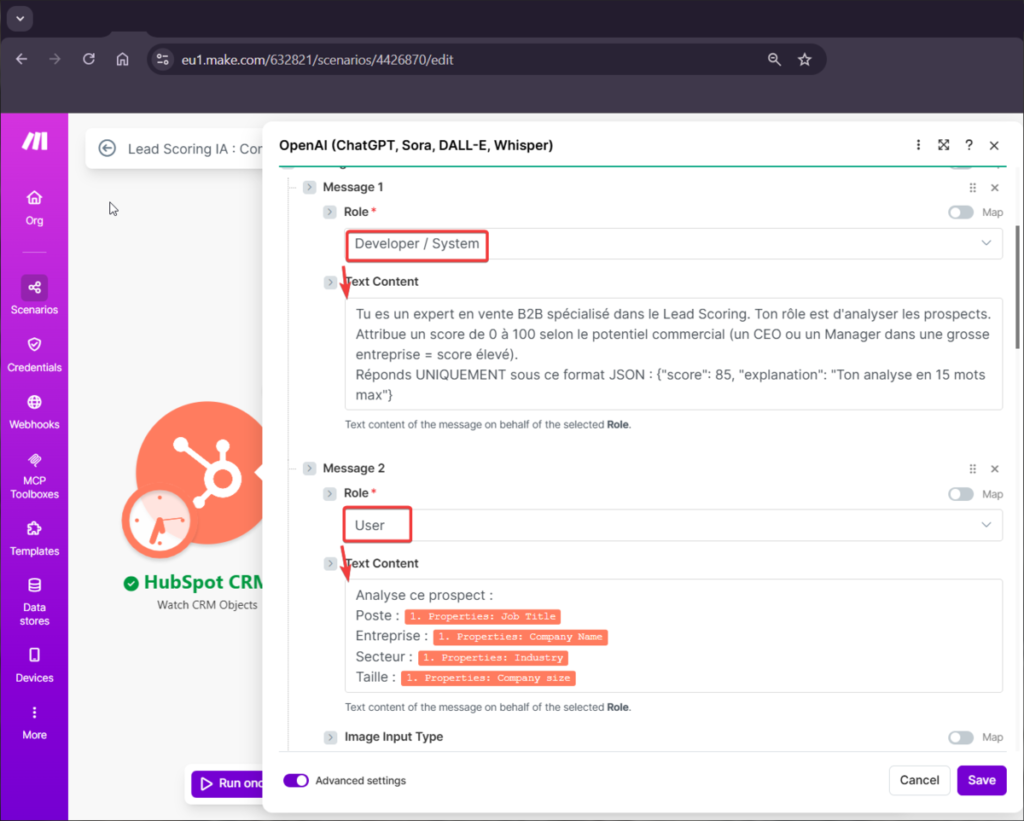
Task: Open the Devices icon in sidebar
Action: [34, 655]
